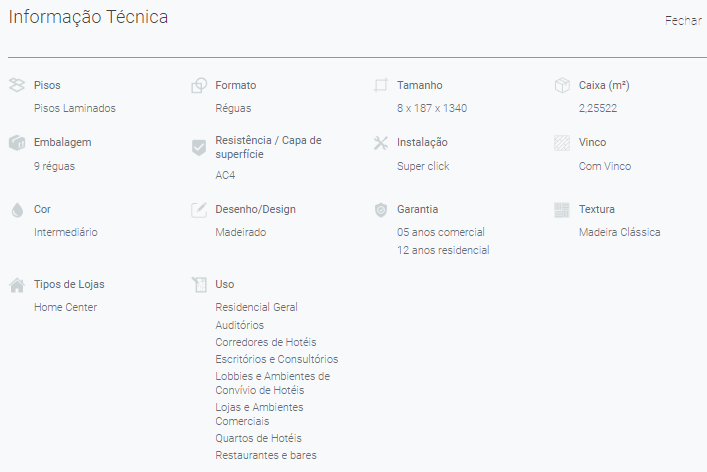Click the Textura grid icon
The height and width of the screenshot is (472, 707).
tap(562, 210)
